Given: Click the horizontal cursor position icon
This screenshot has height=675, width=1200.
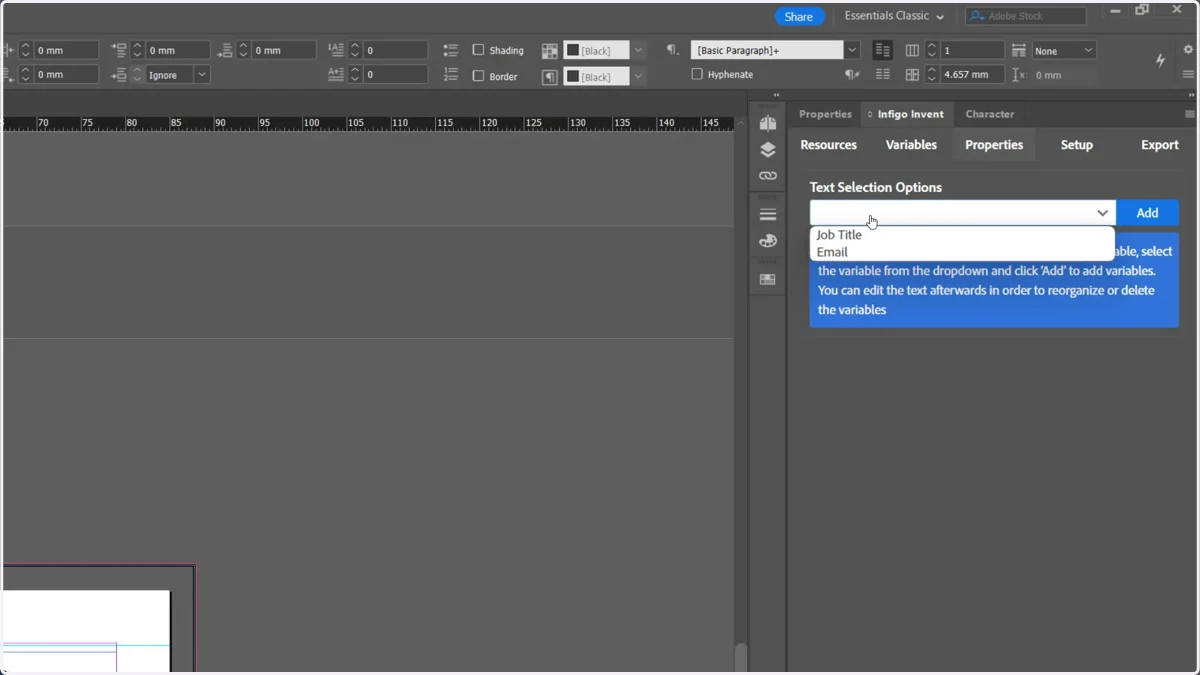Looking at the screenshot, I should pos(1018,75).
